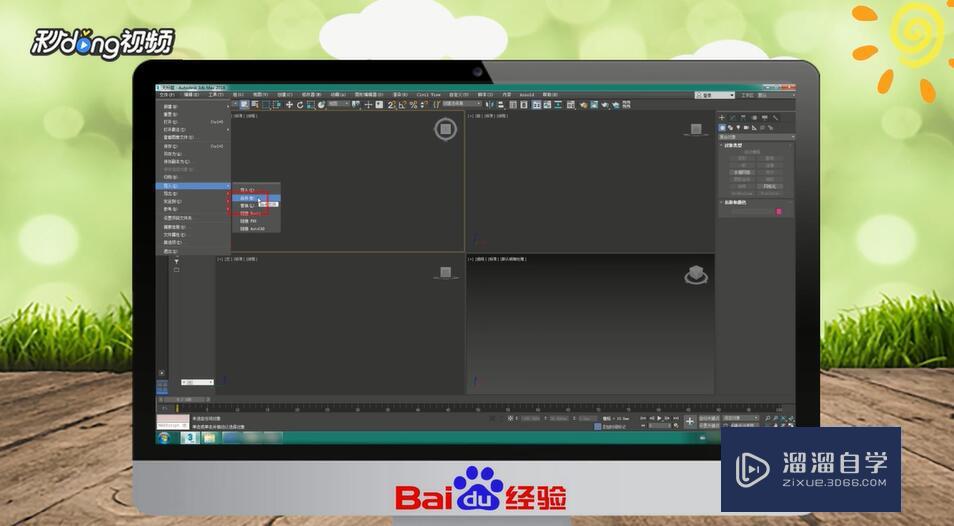Select Lights category in Create panel
Viewport: 954px width, 526px height.
tap(738, 128)
